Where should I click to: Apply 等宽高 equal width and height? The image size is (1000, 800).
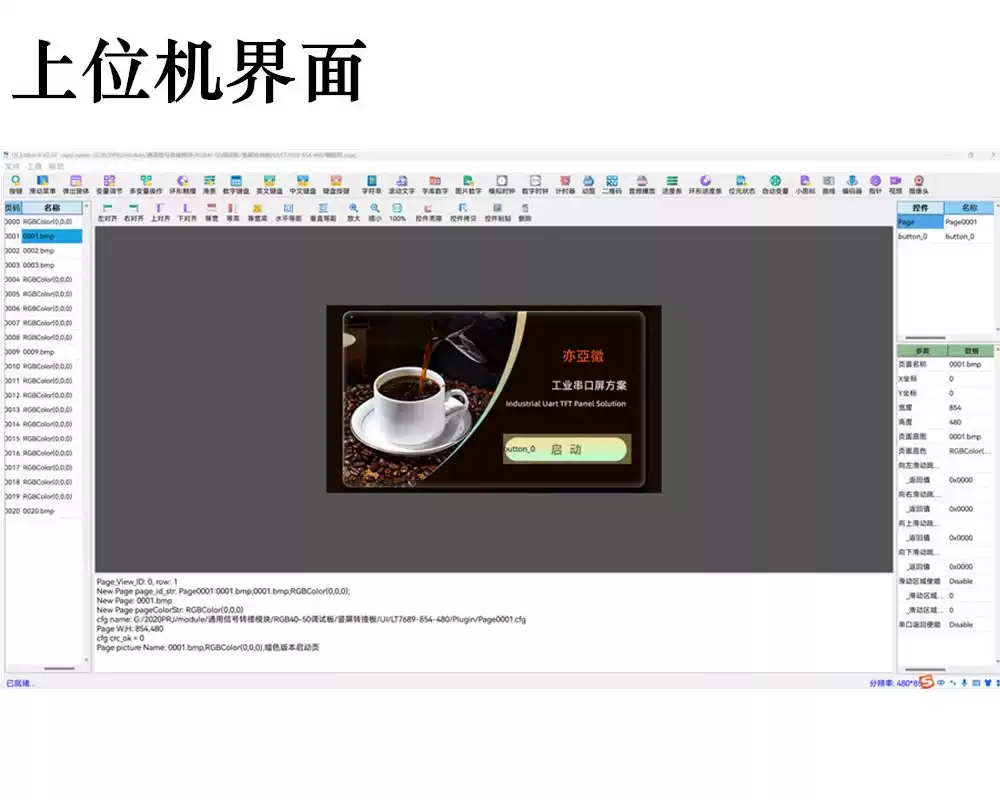[258, 212]
